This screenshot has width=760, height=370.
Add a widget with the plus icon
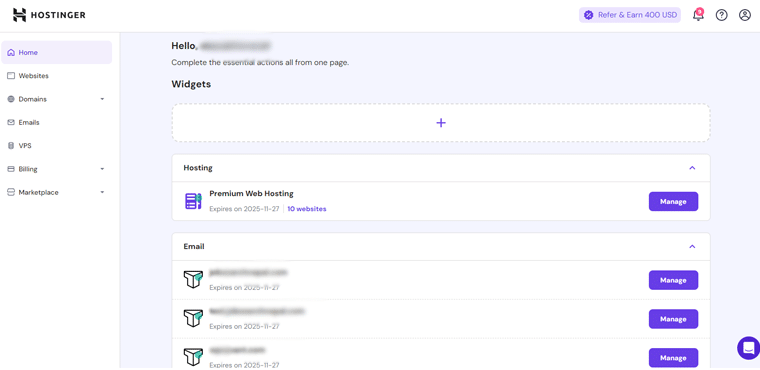[x=441, y=123]
